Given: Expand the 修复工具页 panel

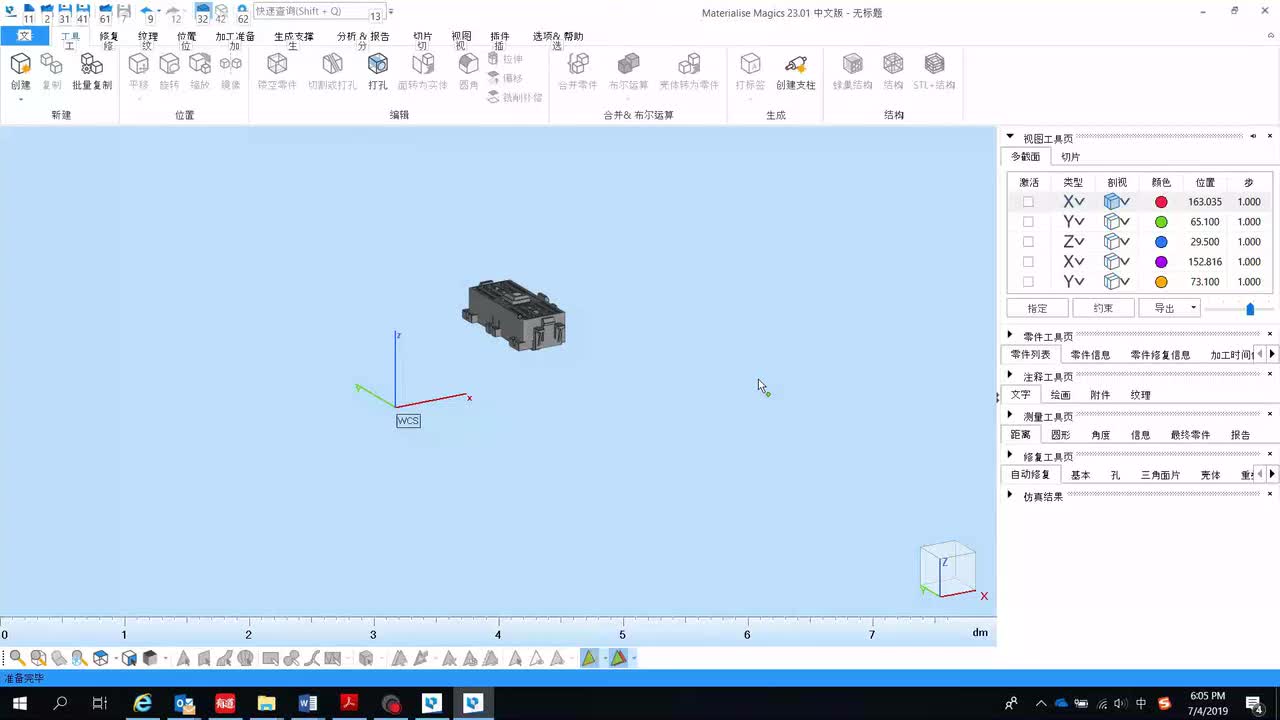Looking at the screenshot, I should pos(1010,455).
